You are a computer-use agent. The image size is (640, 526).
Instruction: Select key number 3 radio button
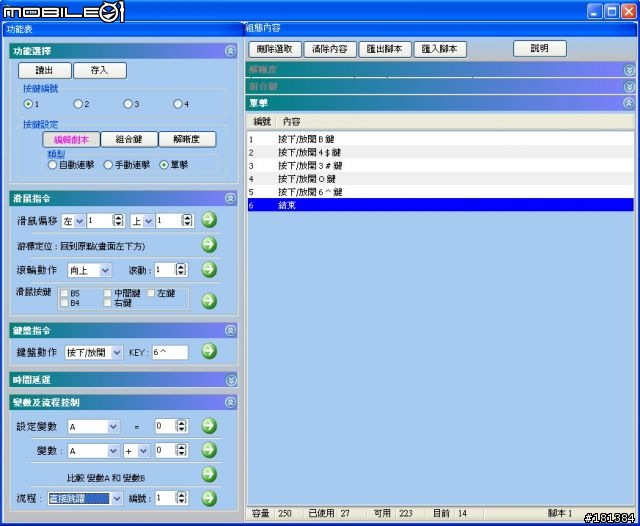coord(128,104)
